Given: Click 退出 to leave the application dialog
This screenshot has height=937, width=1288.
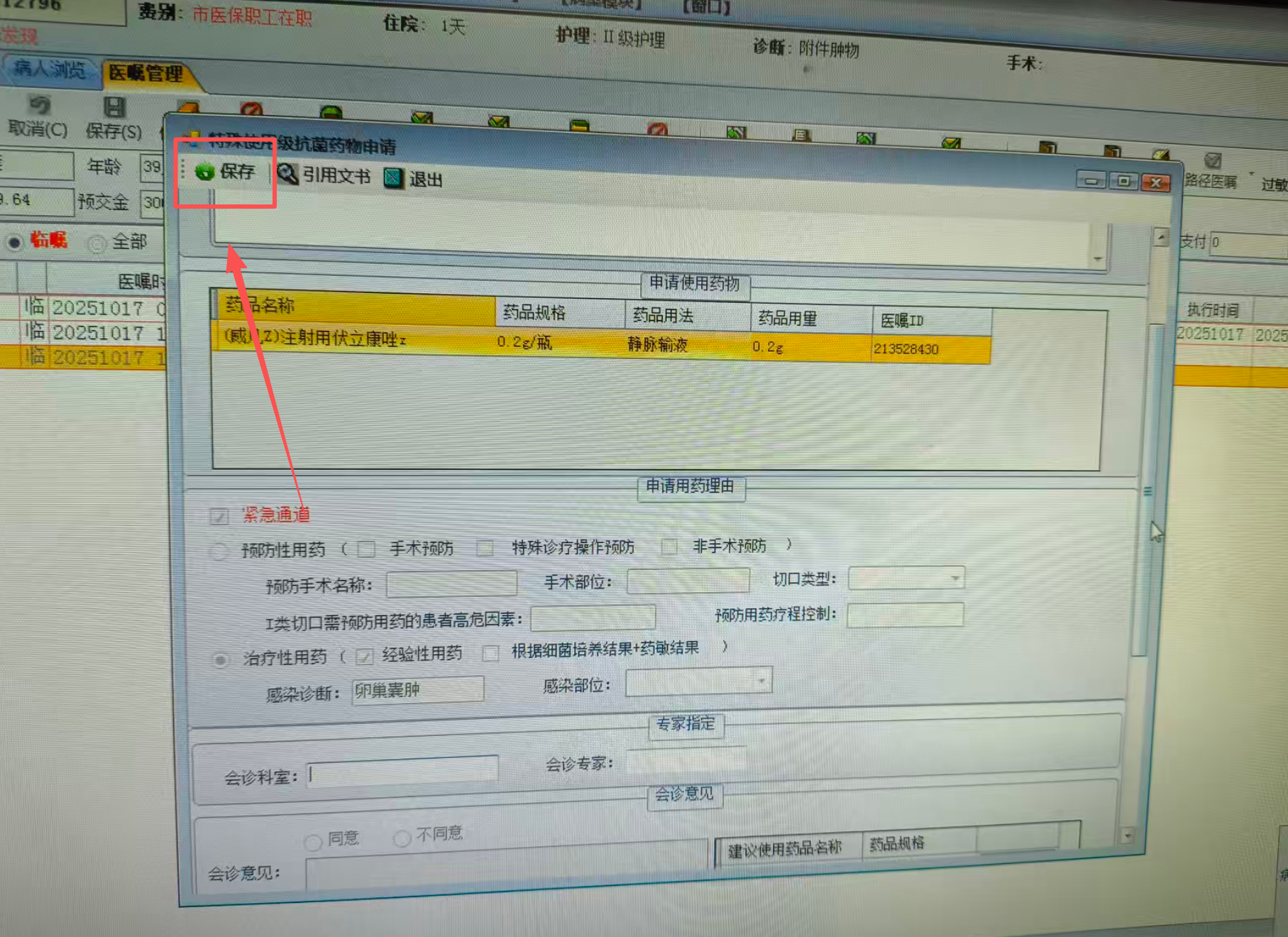Looking at the screenshot, I should pos(414,178).
